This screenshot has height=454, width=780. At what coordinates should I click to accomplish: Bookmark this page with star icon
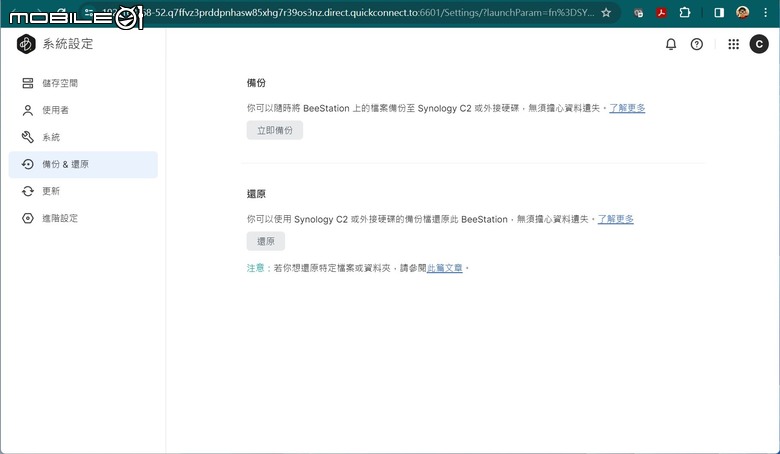tap(606, 12)
